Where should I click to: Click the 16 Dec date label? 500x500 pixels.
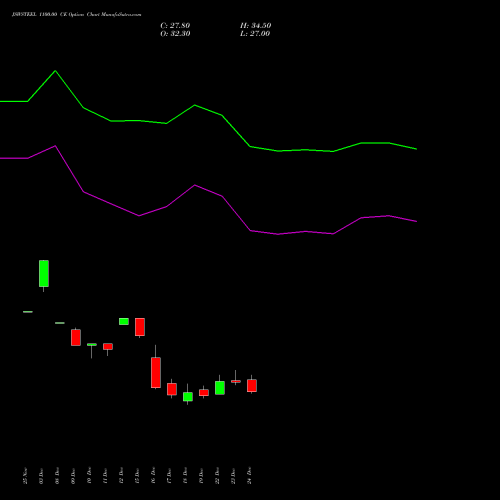point(153,476)
